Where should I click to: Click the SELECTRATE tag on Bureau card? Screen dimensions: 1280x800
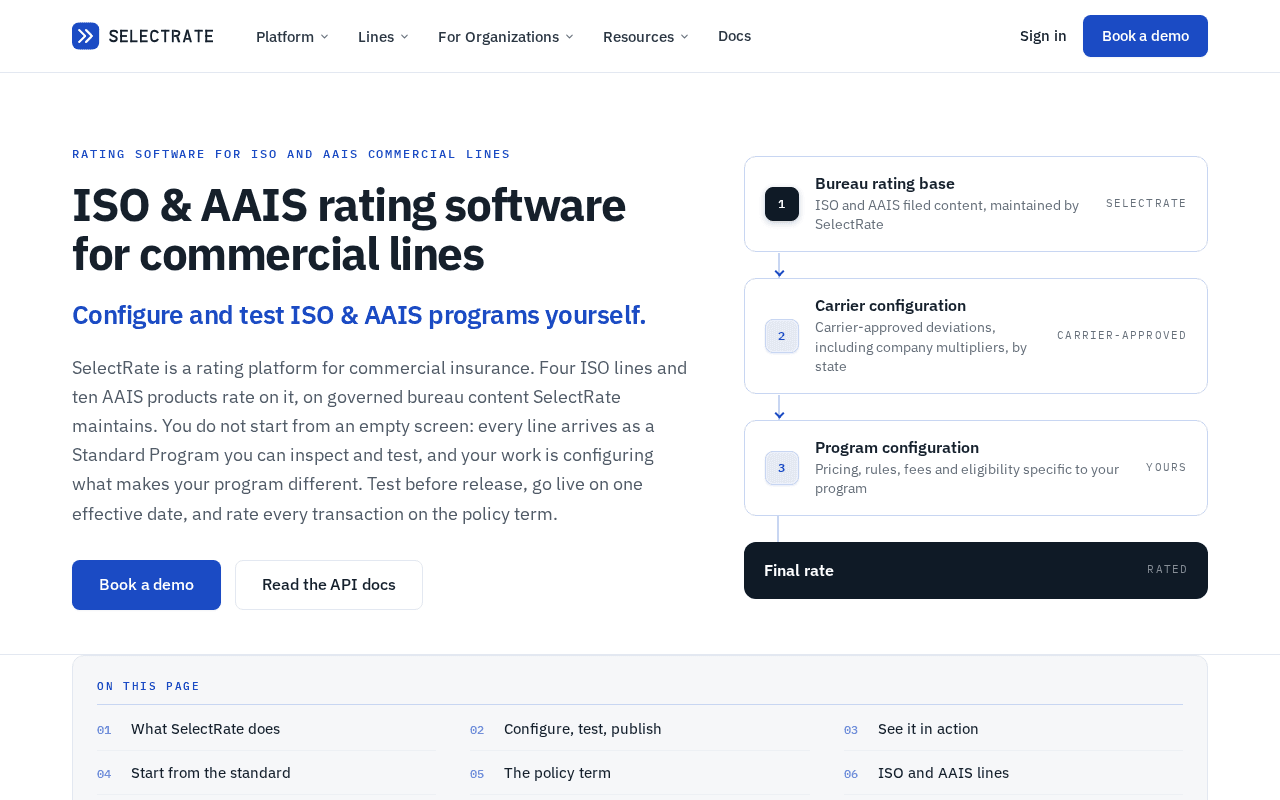pos(1146,204)
